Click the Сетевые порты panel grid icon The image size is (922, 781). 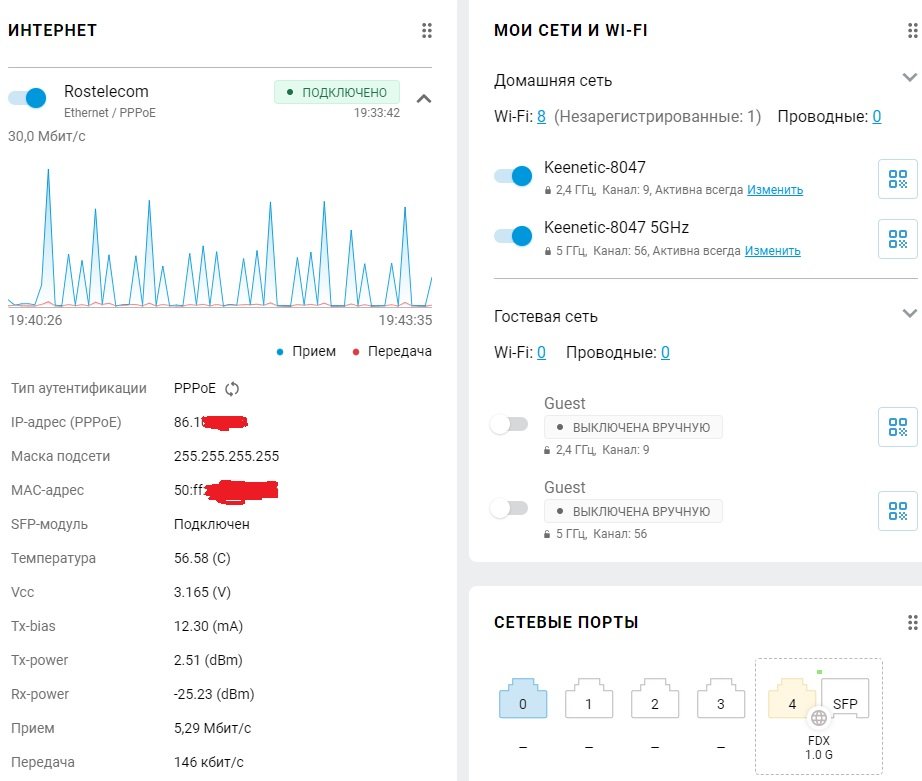(913, 622)
